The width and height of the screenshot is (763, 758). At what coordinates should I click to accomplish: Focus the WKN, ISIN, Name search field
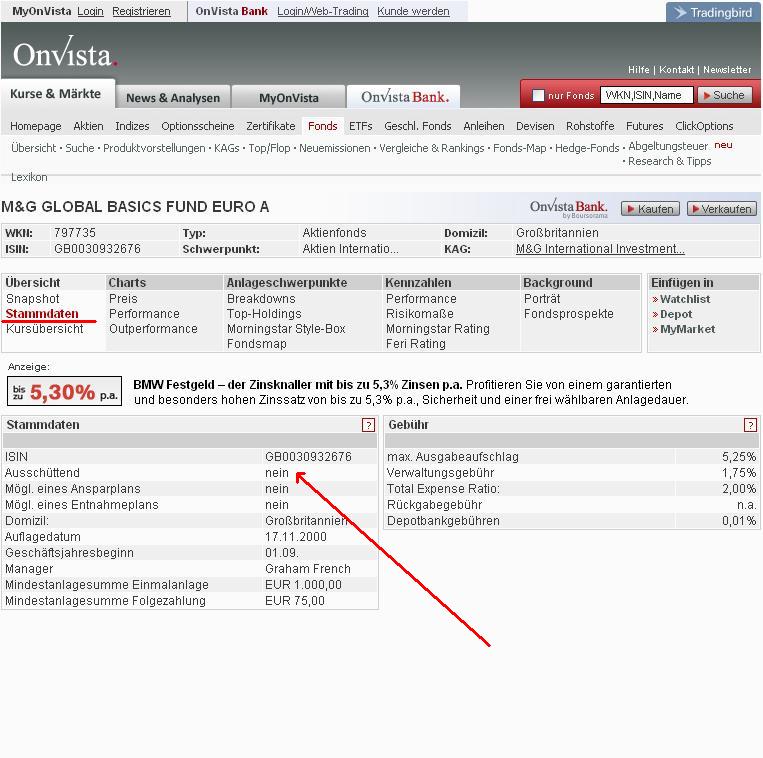pyautogui.click(x=646, y=95)
